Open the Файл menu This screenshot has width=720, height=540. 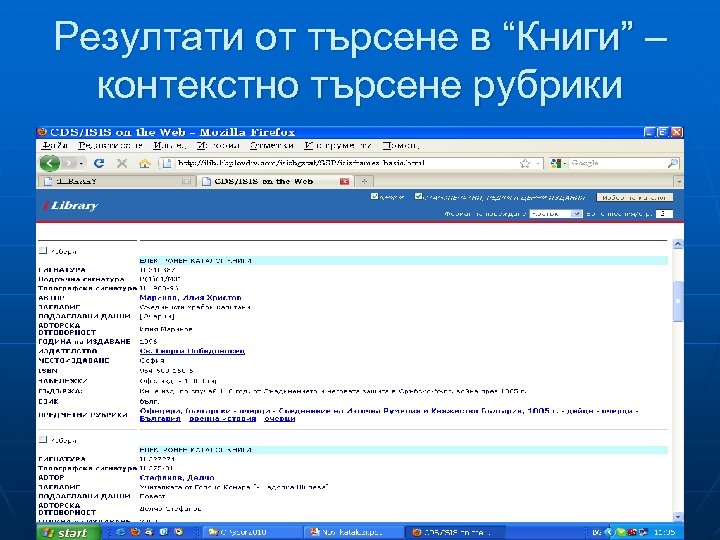point(54,146)
